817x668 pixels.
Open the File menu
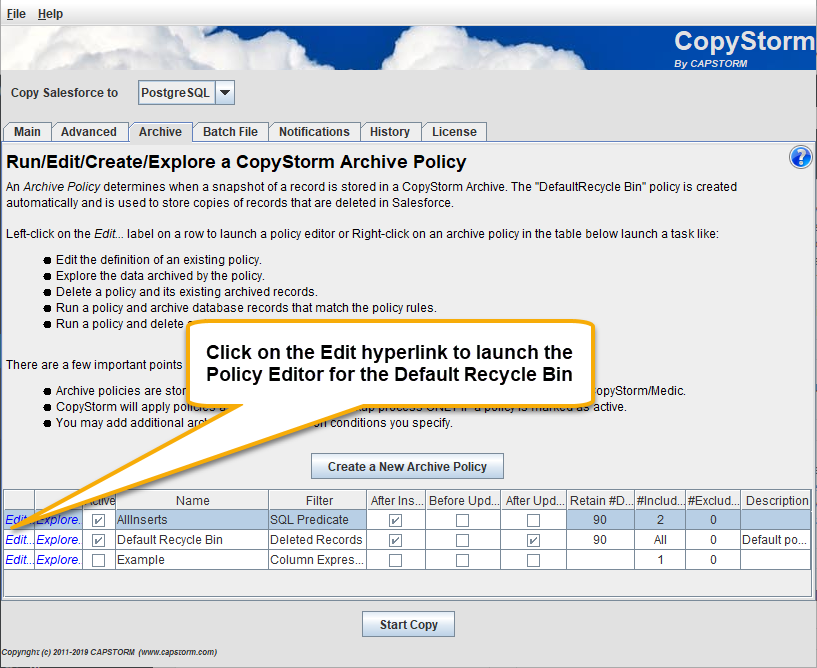click(x=16, y=14)
